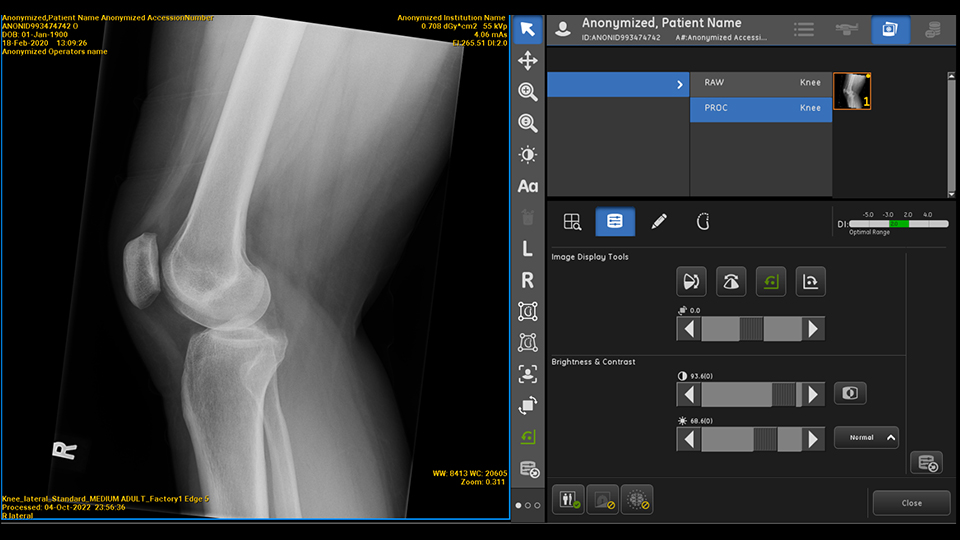The width and height of the screenshot is (960, 540).
Task: Select the RAW Knee series row
Action: (x=760, y=83)
